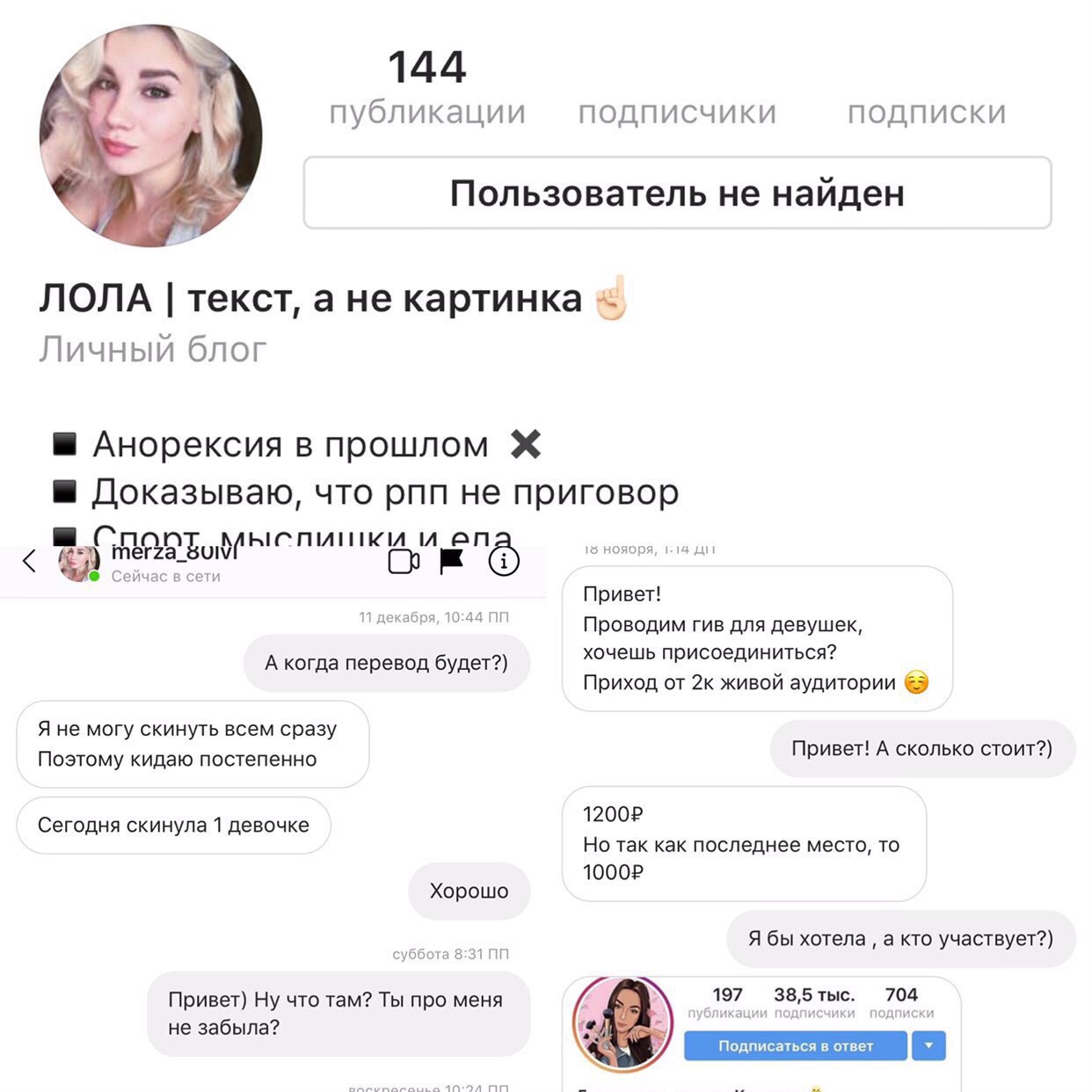Open the подписчики list
The height and width of the screenshot is (1092, 1092).
click(677, 112)
